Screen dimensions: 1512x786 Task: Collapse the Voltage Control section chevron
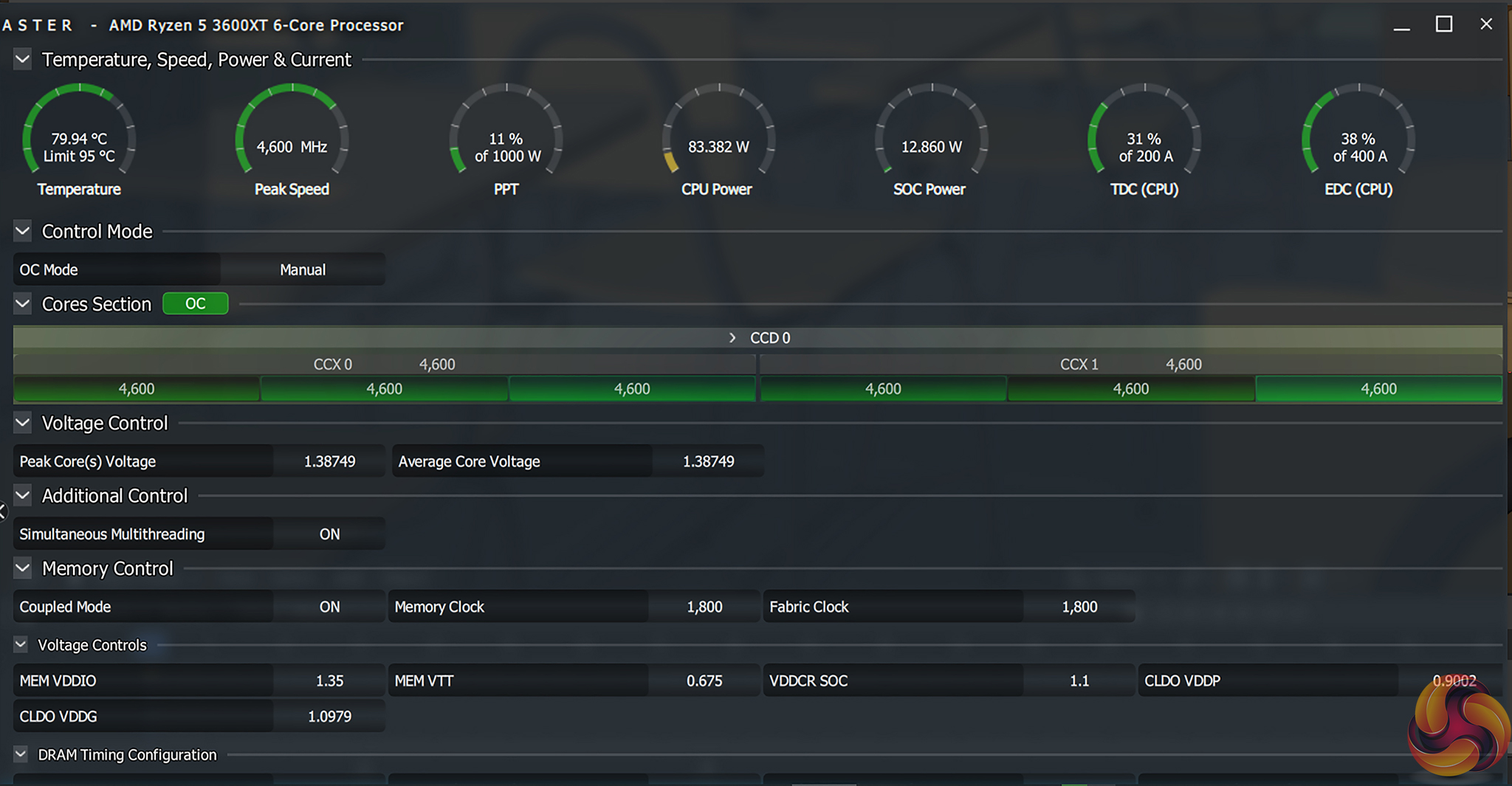[x=23, y=423]
